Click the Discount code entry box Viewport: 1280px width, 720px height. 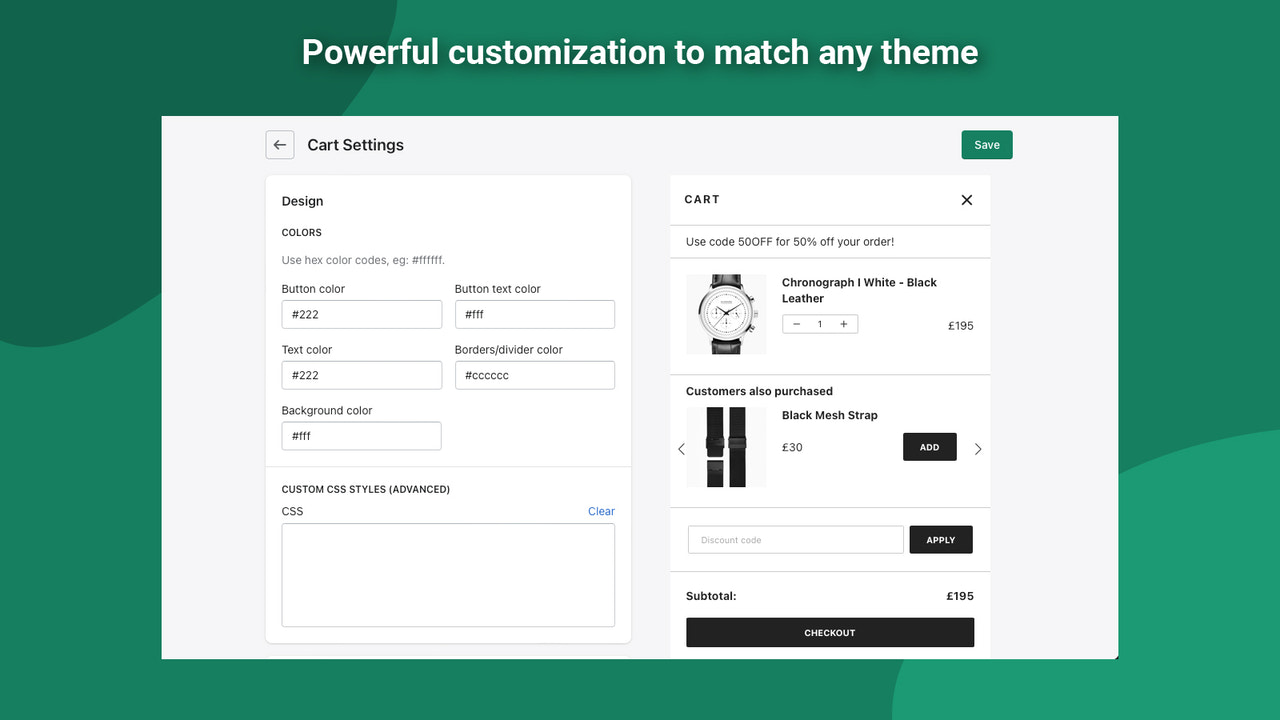pyautogui.click(x=795, y=539)
